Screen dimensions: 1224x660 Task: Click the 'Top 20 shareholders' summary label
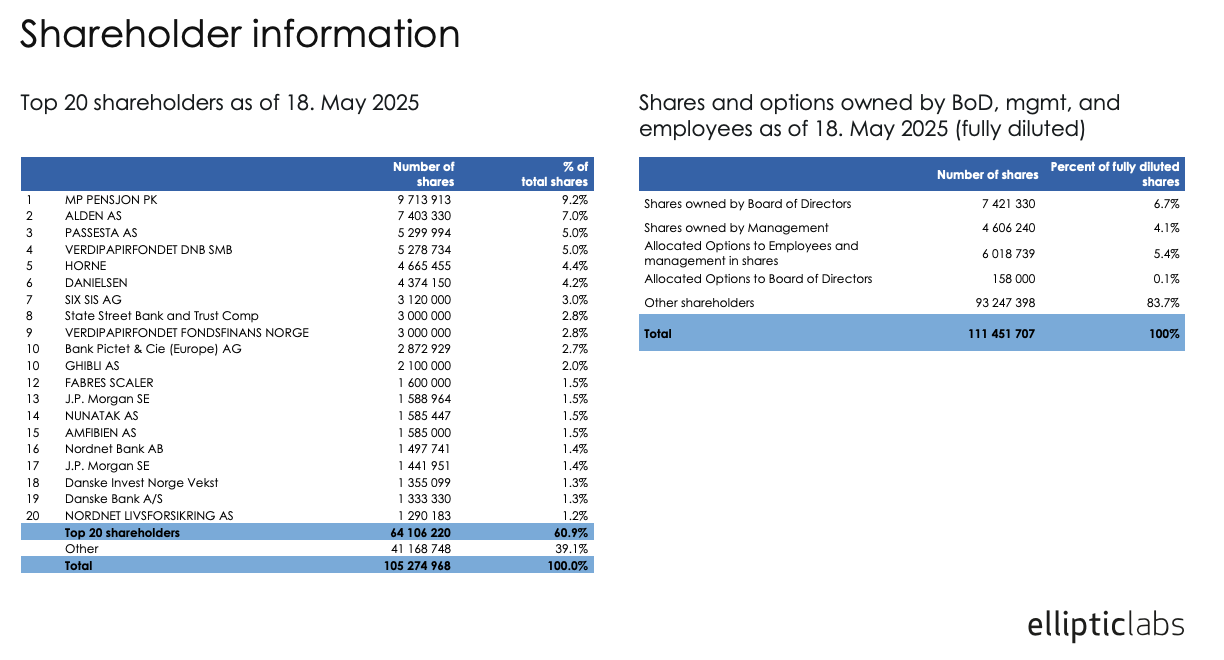tap(122, 533)
